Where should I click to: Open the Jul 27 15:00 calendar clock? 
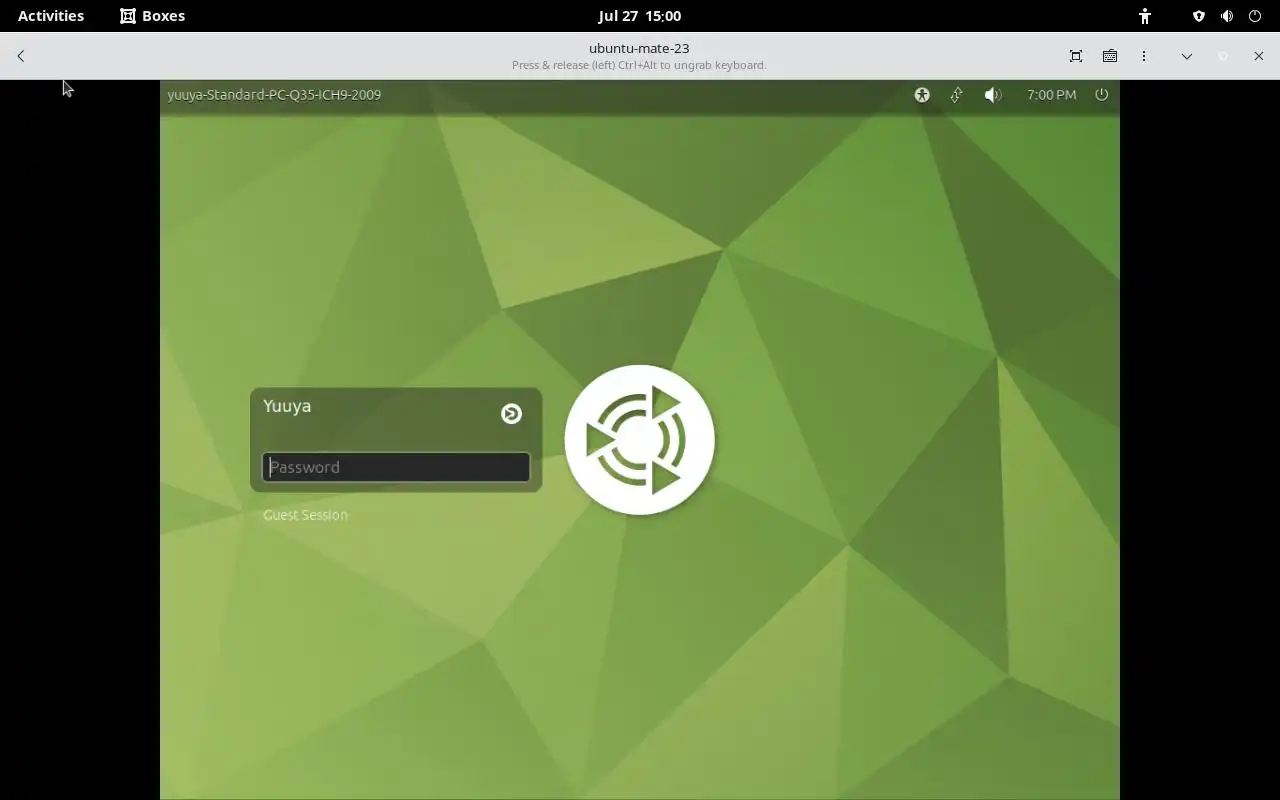click(640, 16)
